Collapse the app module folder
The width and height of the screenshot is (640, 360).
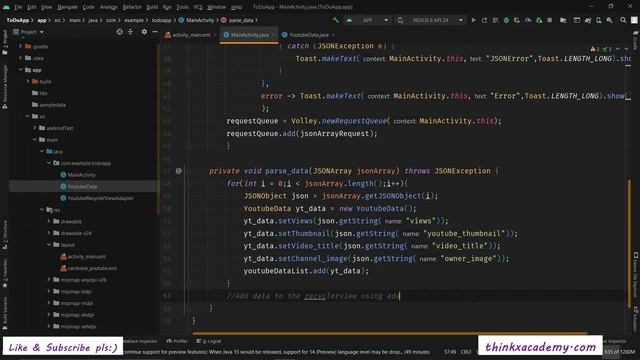[x=20, y=70]
